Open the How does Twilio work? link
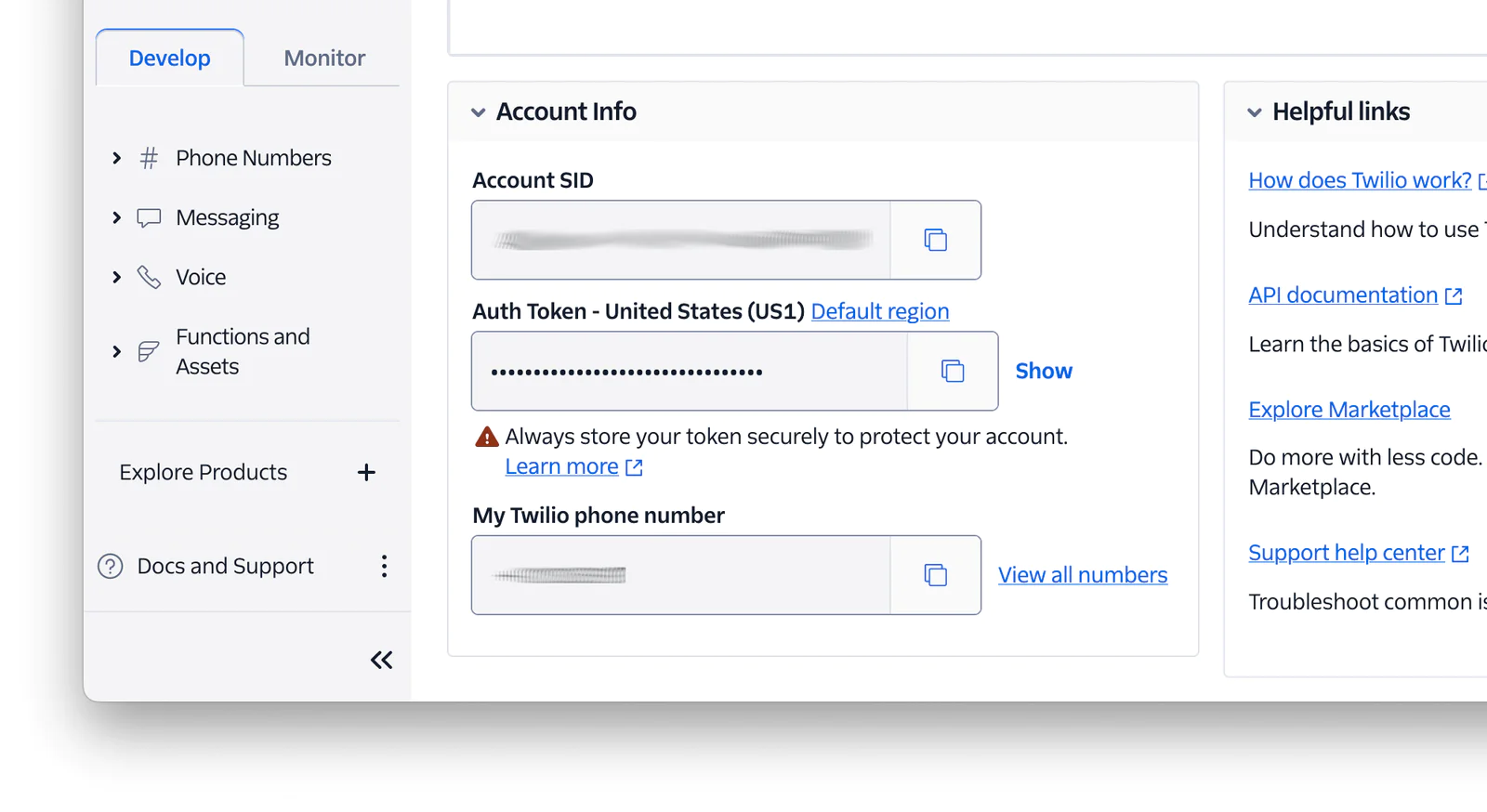 click(1360, 180)
